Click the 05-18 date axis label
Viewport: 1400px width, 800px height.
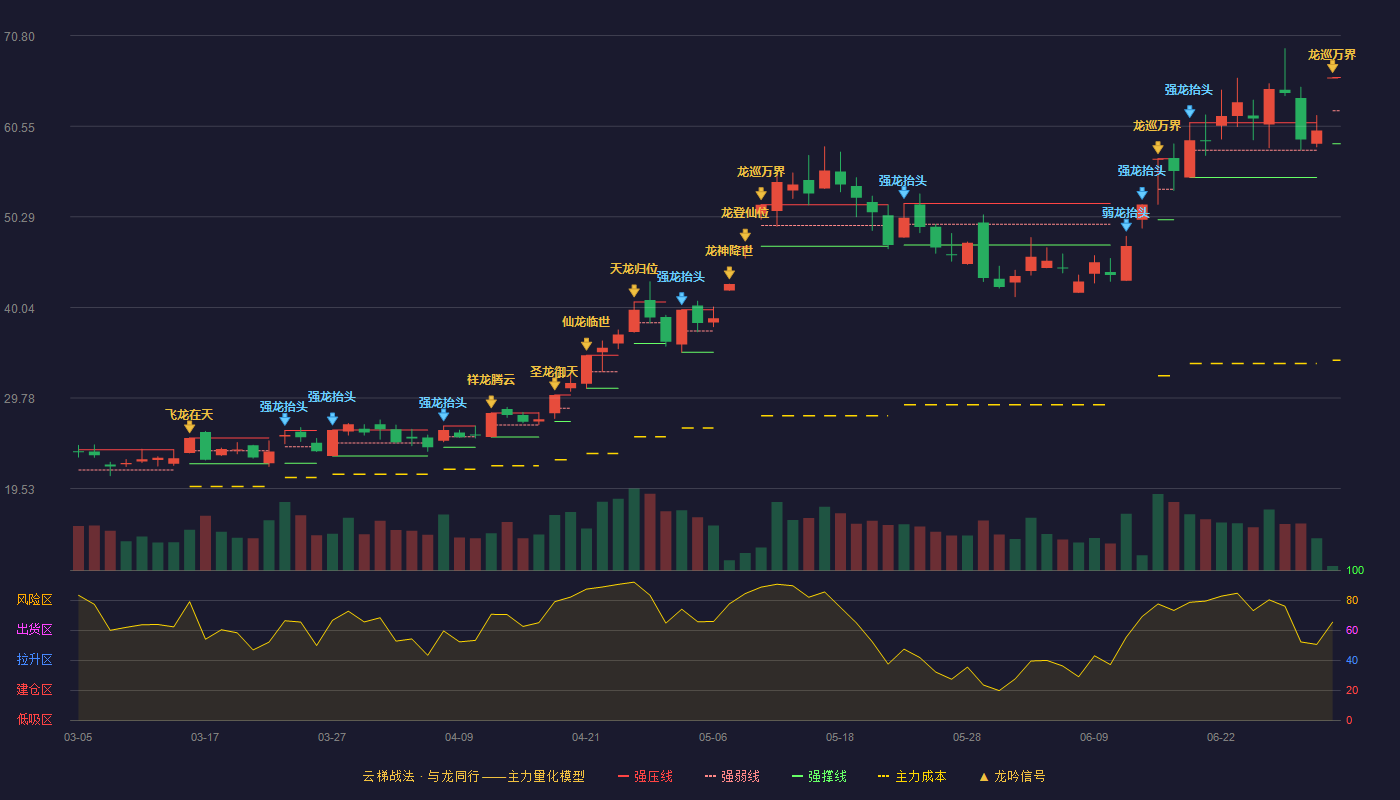(840, 737)
